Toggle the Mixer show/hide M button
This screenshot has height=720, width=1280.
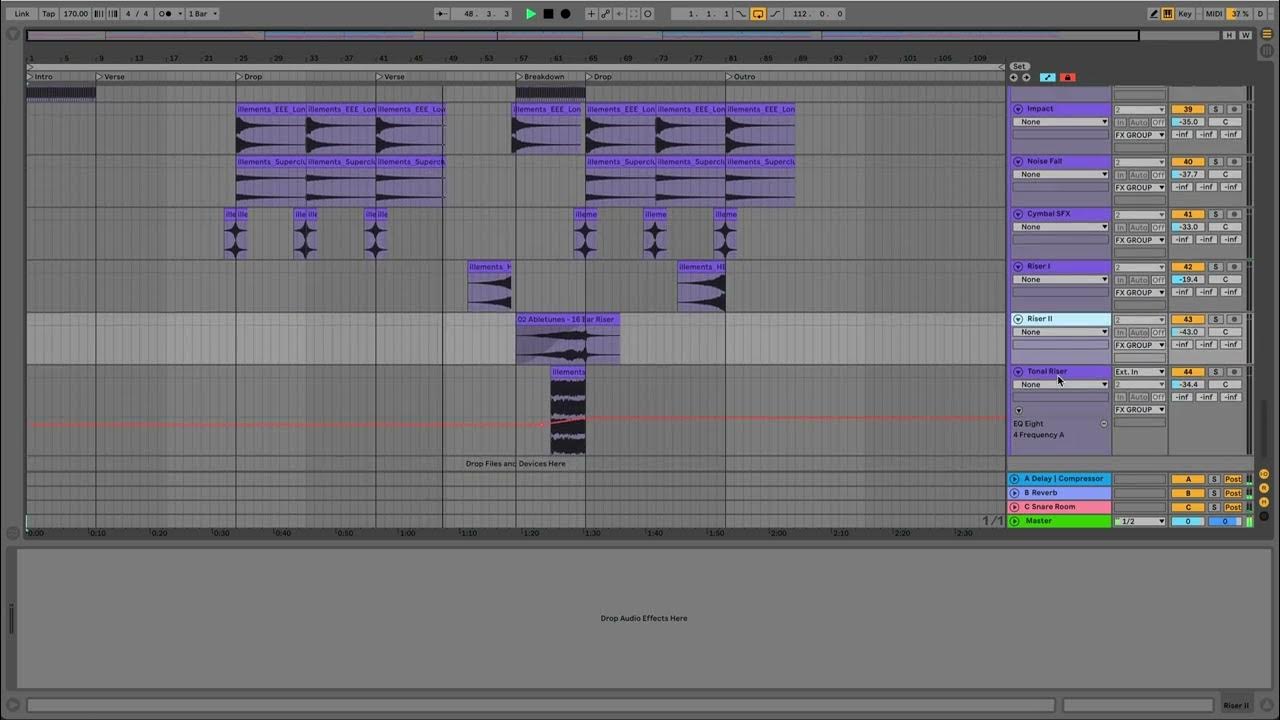pos(1264,502)
